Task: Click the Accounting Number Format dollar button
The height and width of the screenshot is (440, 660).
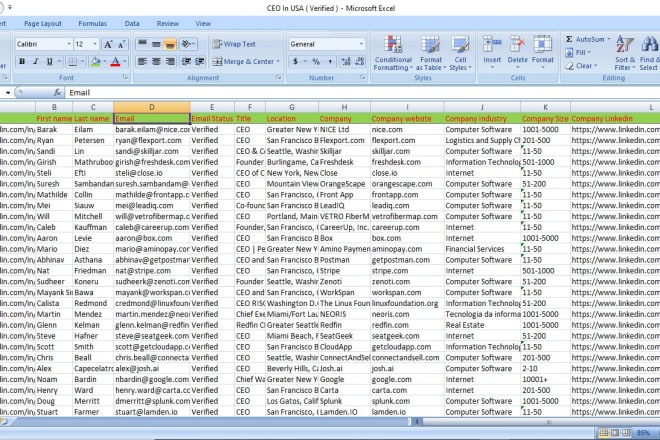Action: [x=295, y=61]
